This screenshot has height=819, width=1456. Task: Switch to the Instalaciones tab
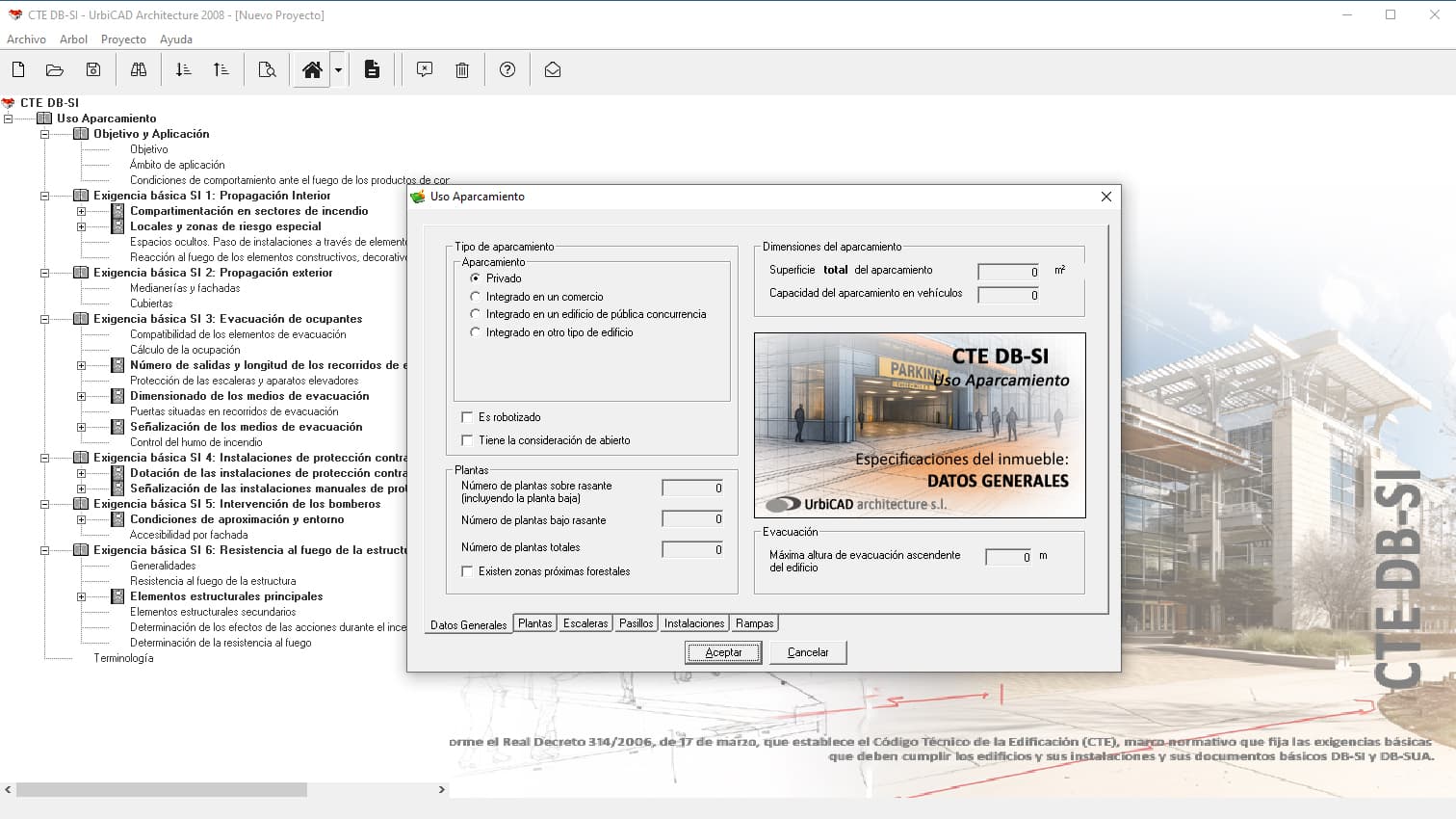pos(694,623)
